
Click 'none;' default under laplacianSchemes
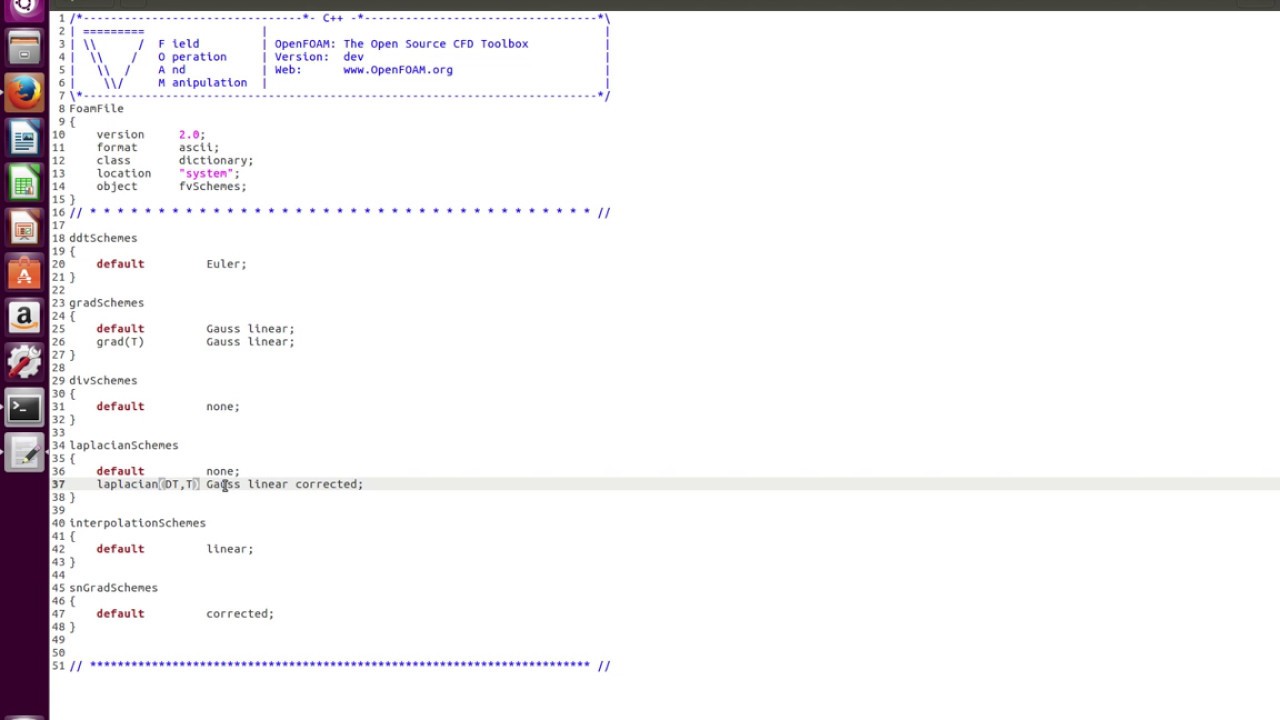223,471
